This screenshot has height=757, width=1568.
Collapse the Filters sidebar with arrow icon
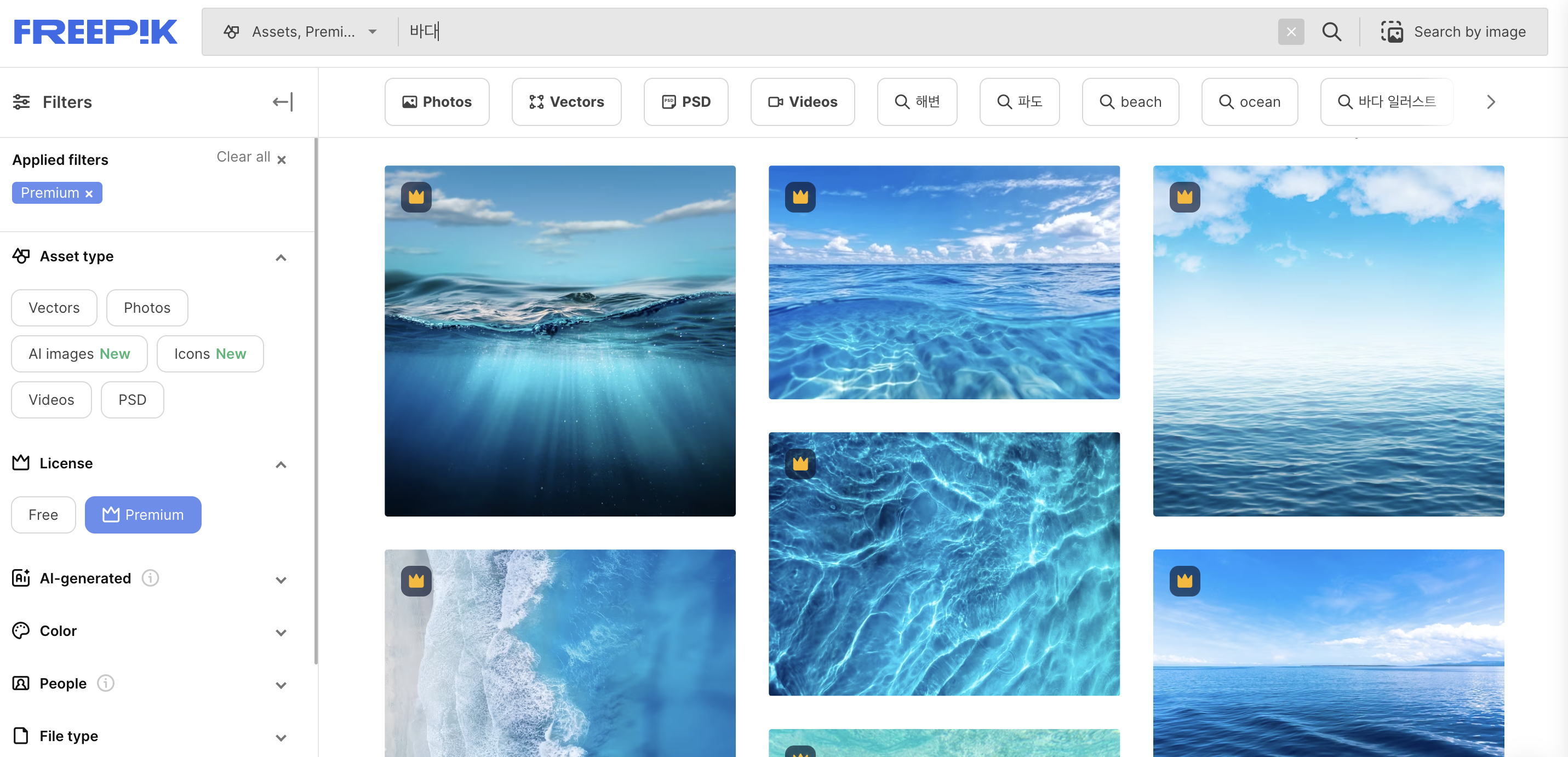point(283,102)
